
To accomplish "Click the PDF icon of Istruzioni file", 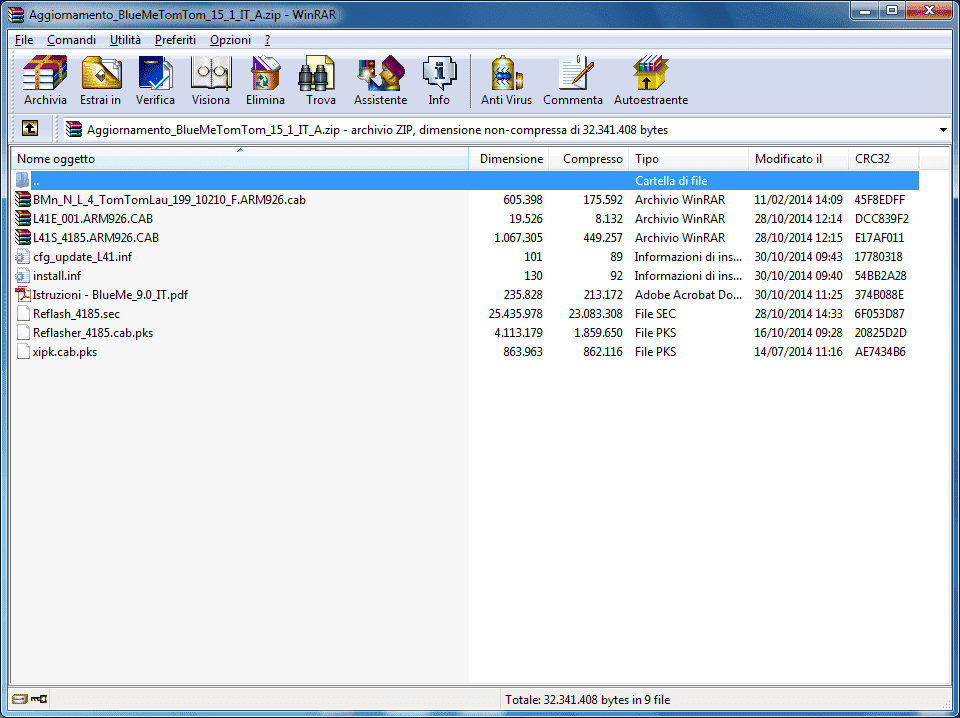I will click(23, 294).
